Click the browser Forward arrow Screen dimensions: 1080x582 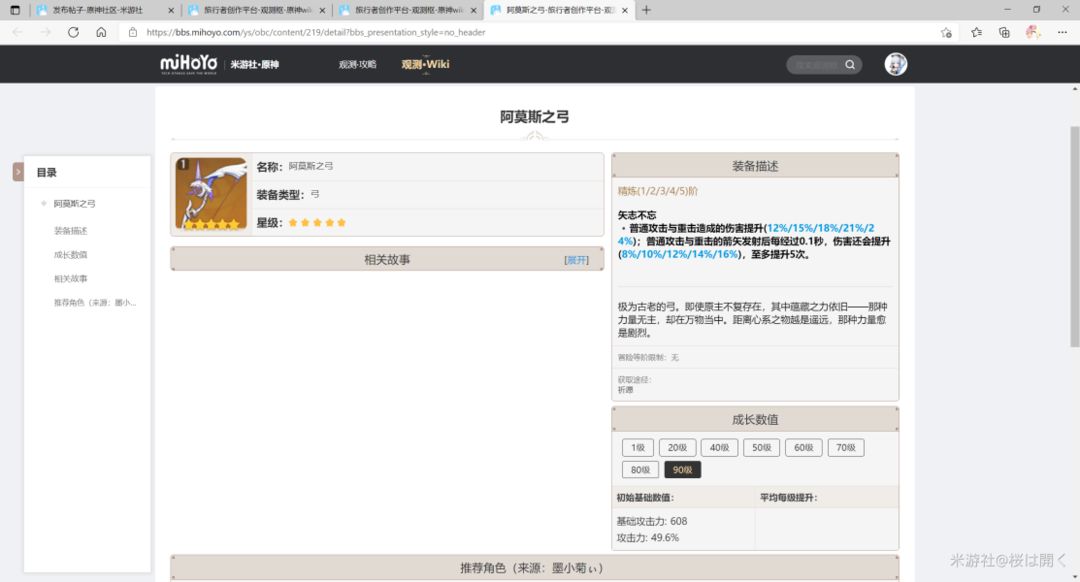(x=45, y=32)
